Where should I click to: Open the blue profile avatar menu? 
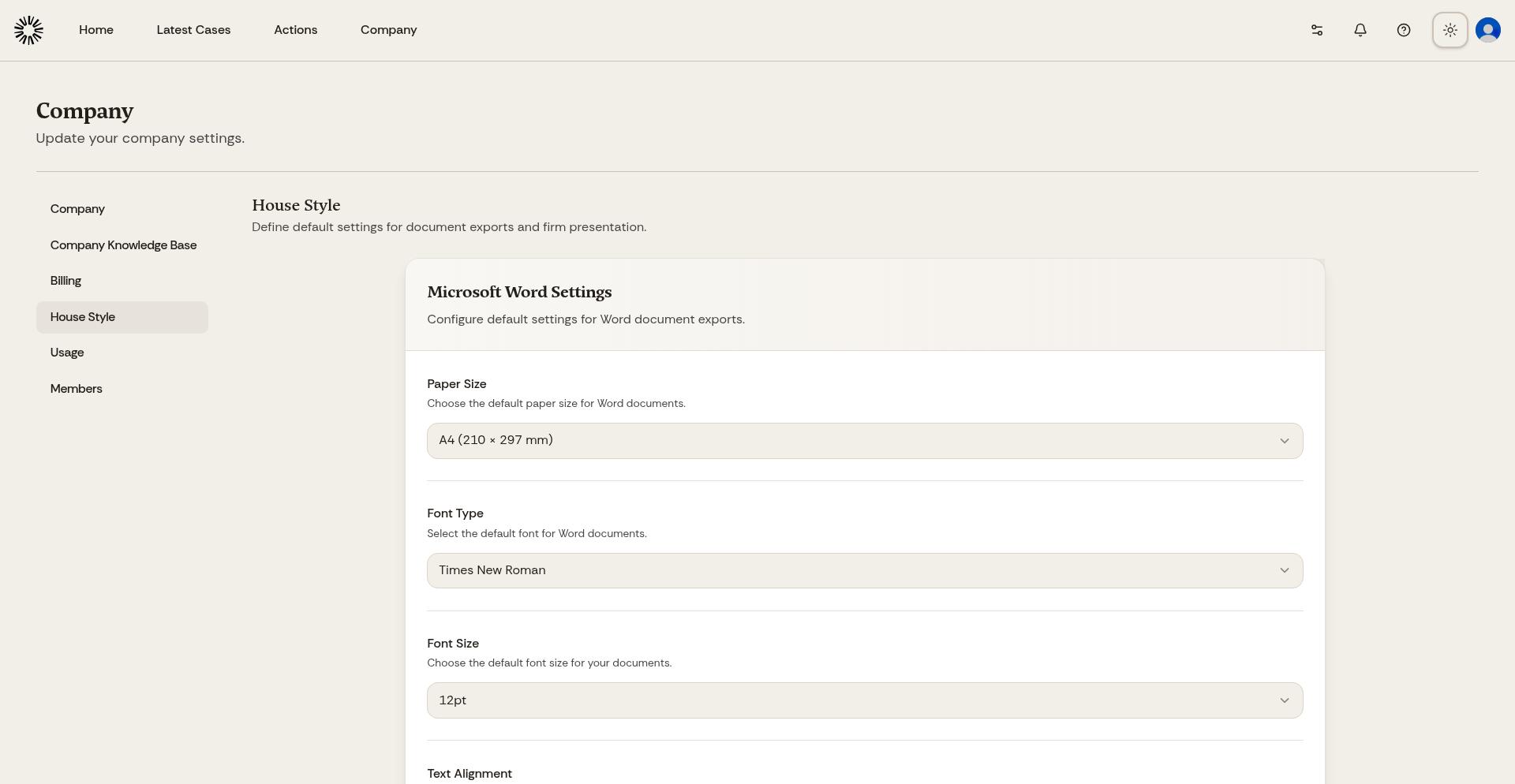click(x=1487, y=30)
